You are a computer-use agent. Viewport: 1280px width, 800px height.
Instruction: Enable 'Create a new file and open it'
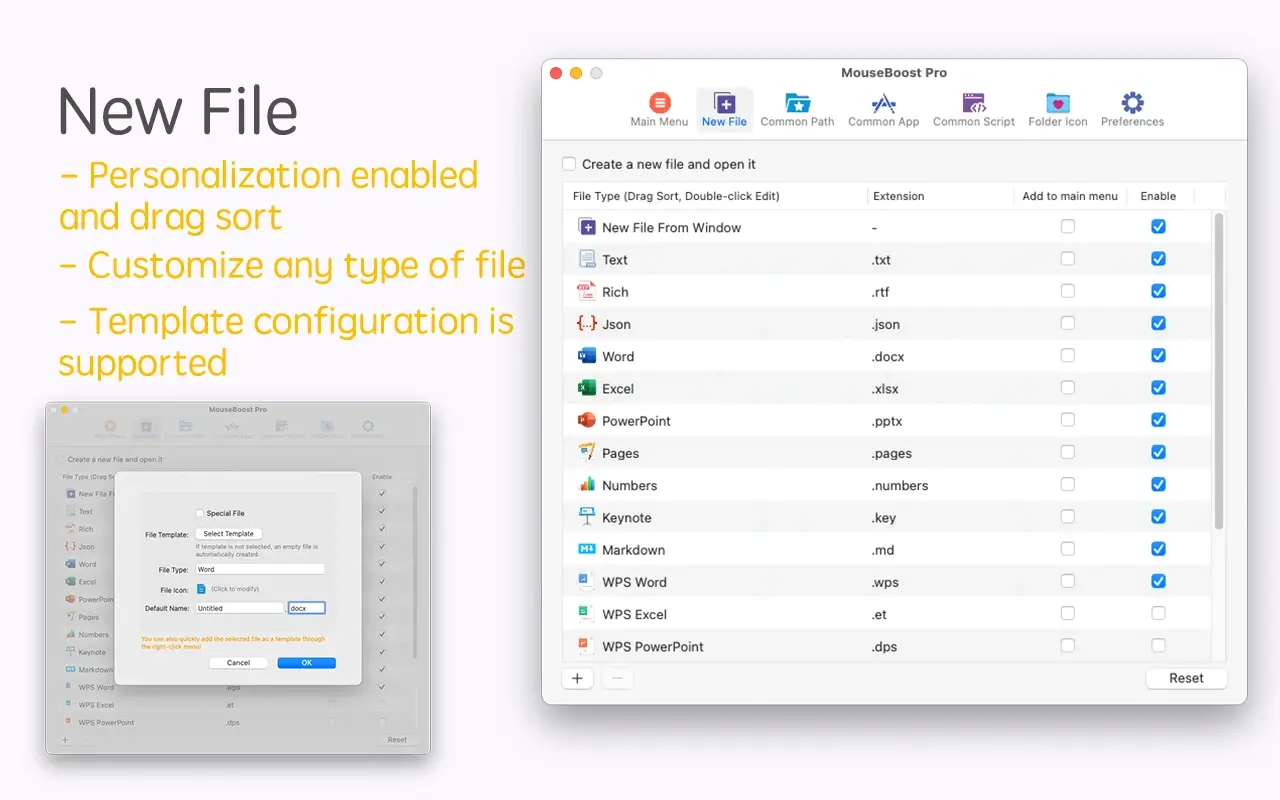pyautogui.click(x=569, y=164)
